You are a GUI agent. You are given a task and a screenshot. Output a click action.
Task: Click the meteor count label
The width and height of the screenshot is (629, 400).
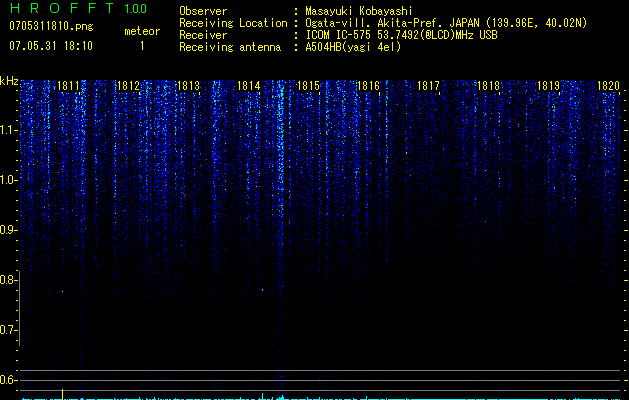(x=142, y=31)
